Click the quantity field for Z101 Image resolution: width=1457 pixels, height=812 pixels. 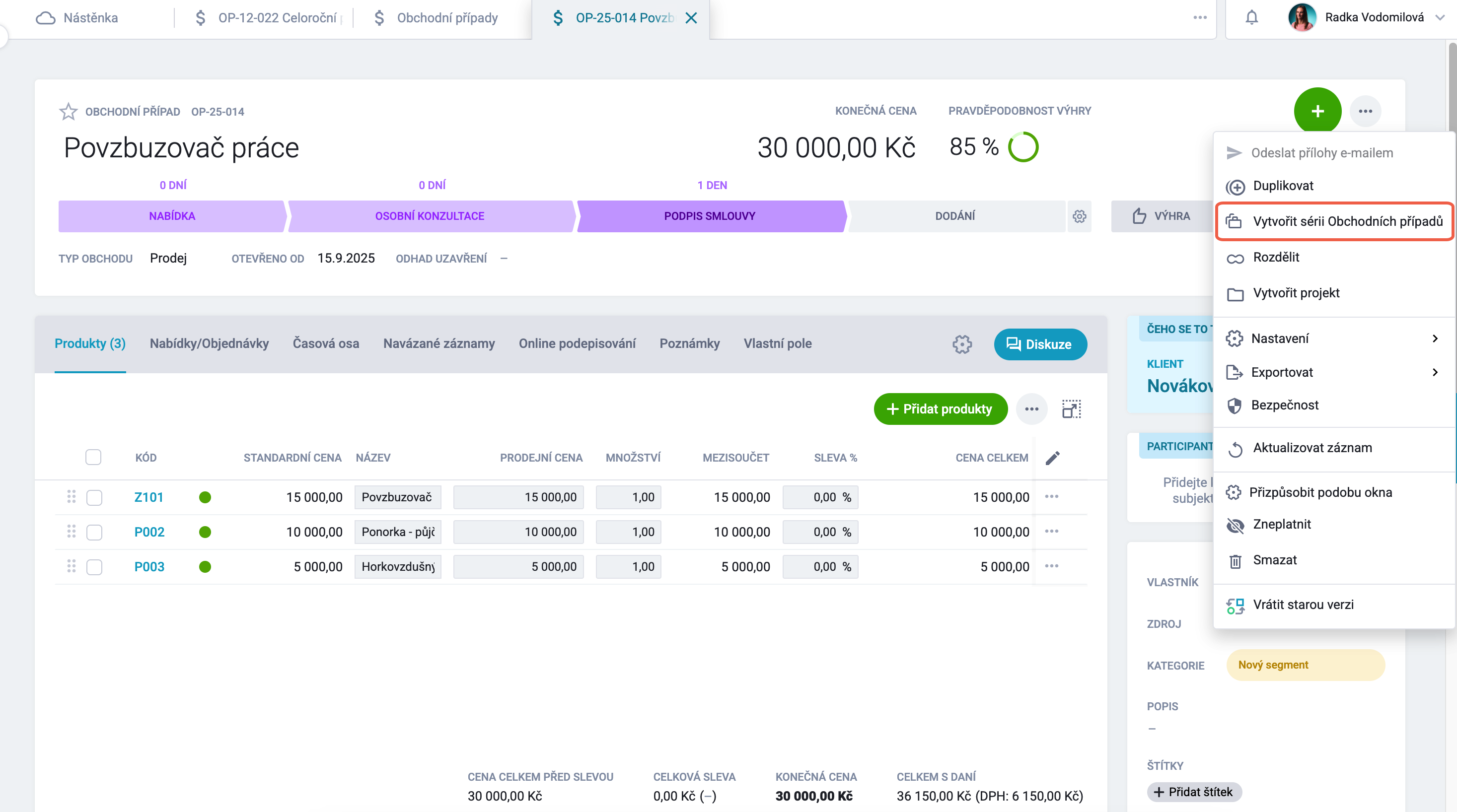coord(628,497)
